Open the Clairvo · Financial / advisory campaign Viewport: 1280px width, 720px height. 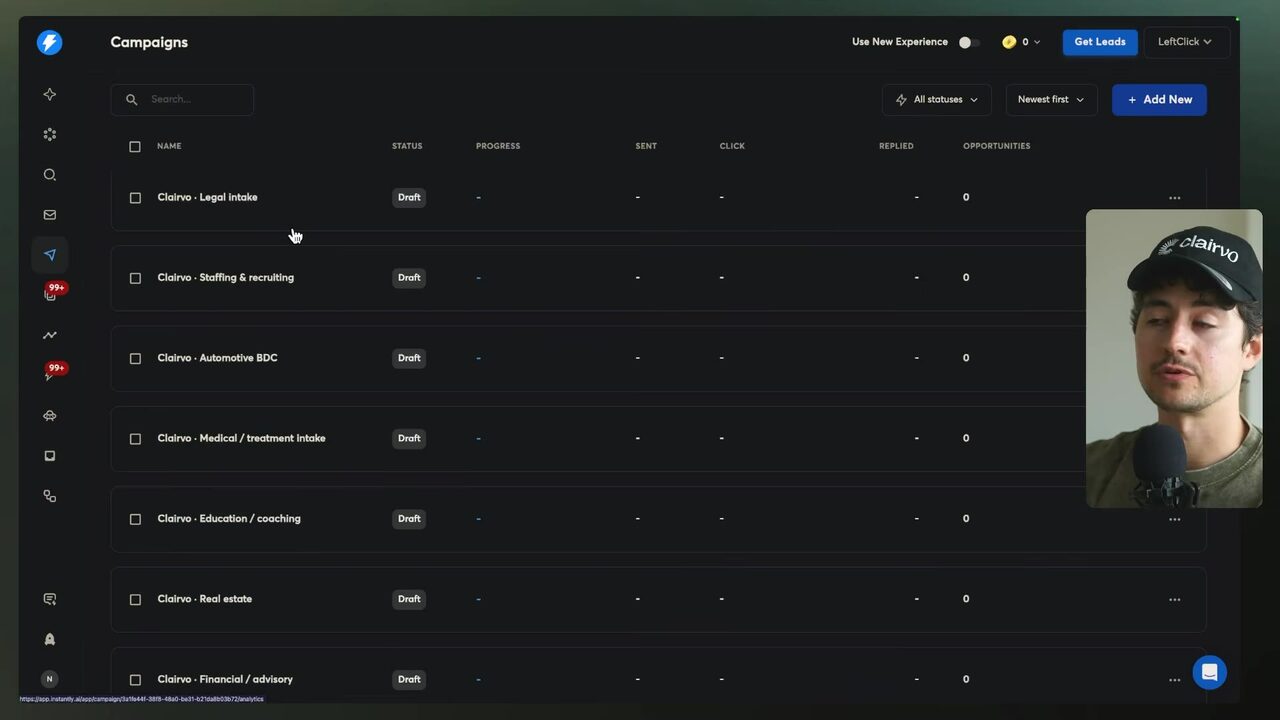tap(225, 679)
